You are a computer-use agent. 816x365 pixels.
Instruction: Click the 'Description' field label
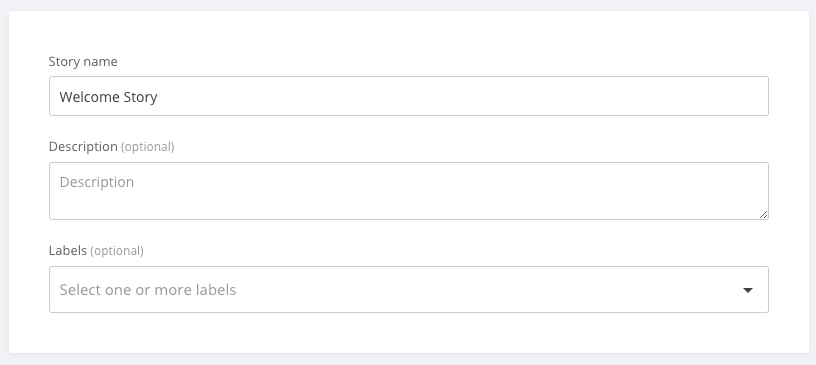(83, 147)
